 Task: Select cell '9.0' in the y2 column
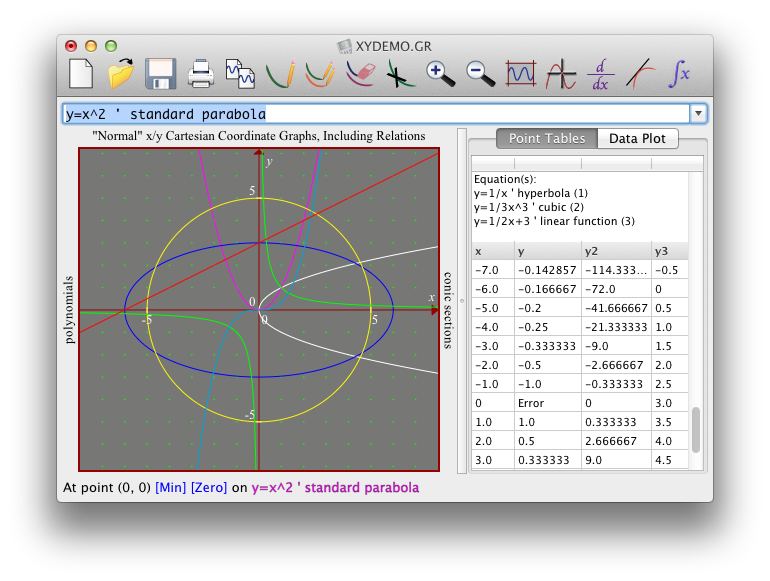click(x=617, y=460)
